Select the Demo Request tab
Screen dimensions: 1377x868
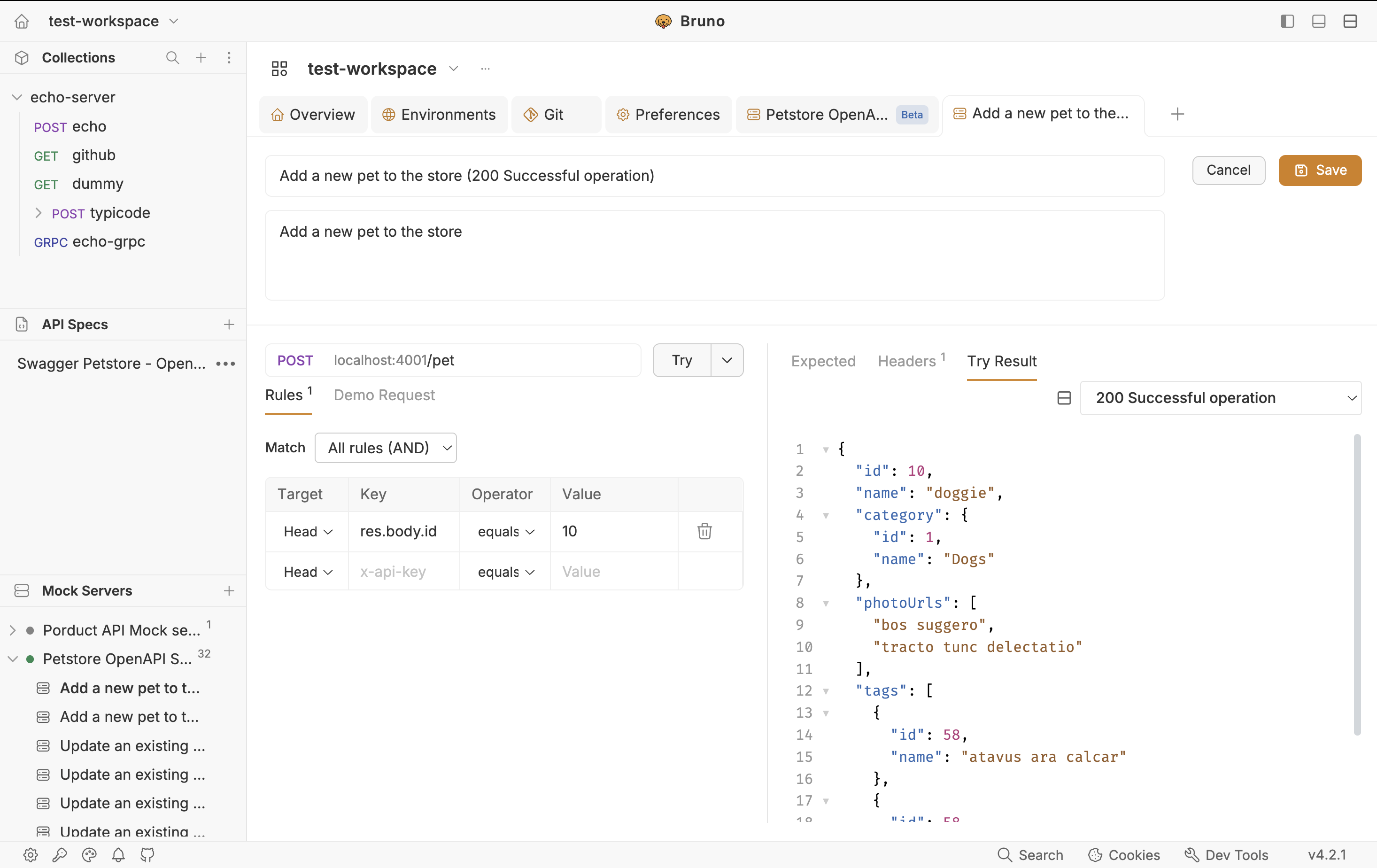point(384,395)
